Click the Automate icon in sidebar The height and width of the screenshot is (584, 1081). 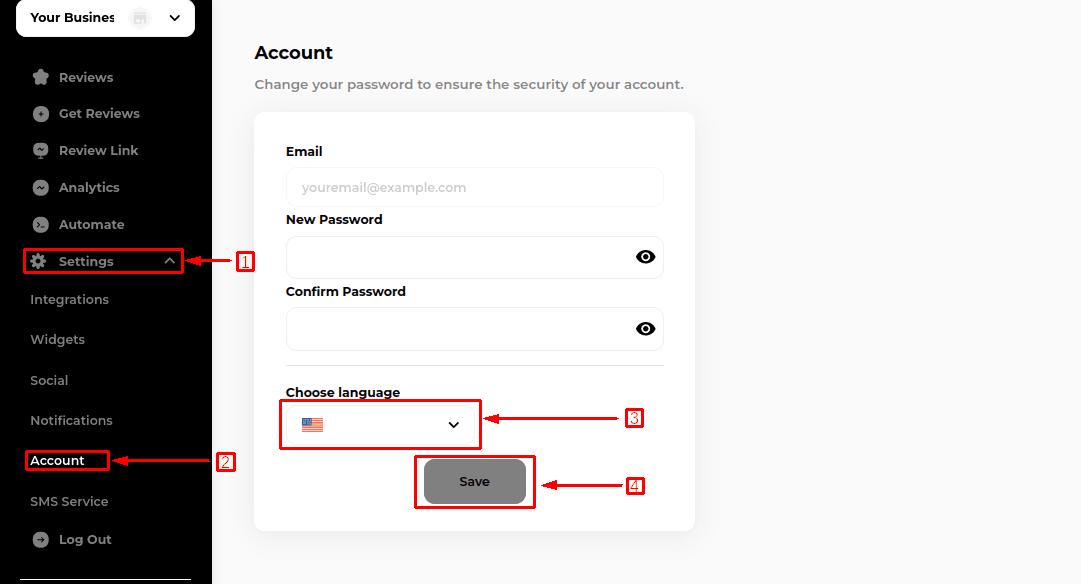(40, 225)
